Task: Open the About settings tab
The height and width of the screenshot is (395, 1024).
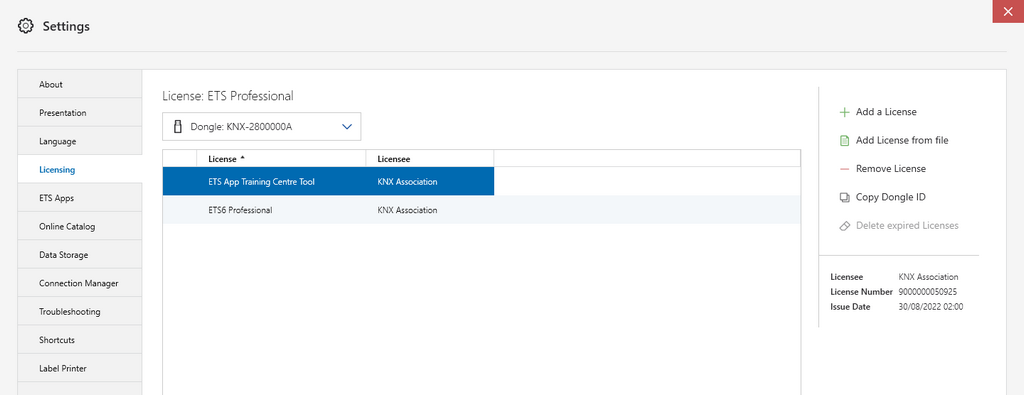Action: 80,84
